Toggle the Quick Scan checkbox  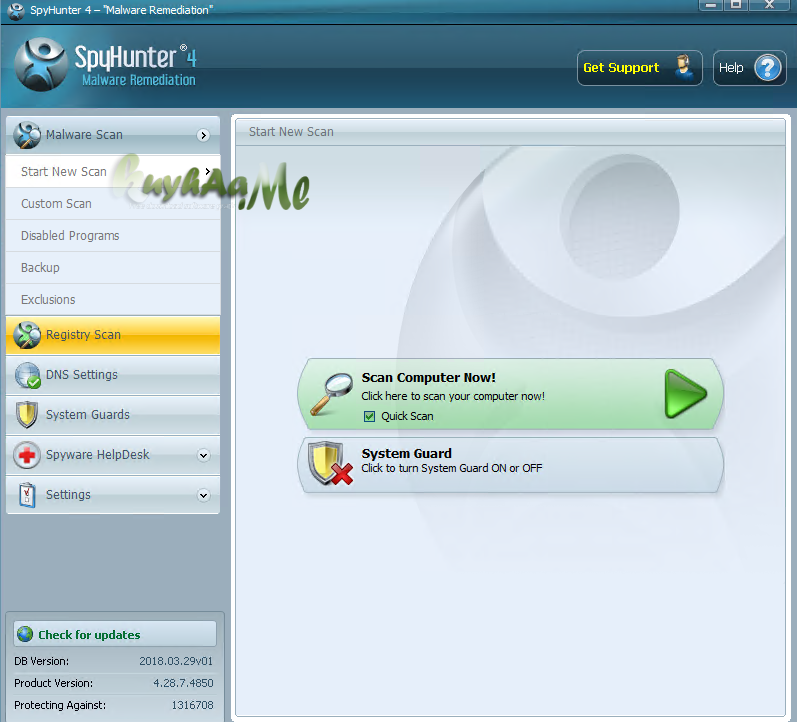370,416
